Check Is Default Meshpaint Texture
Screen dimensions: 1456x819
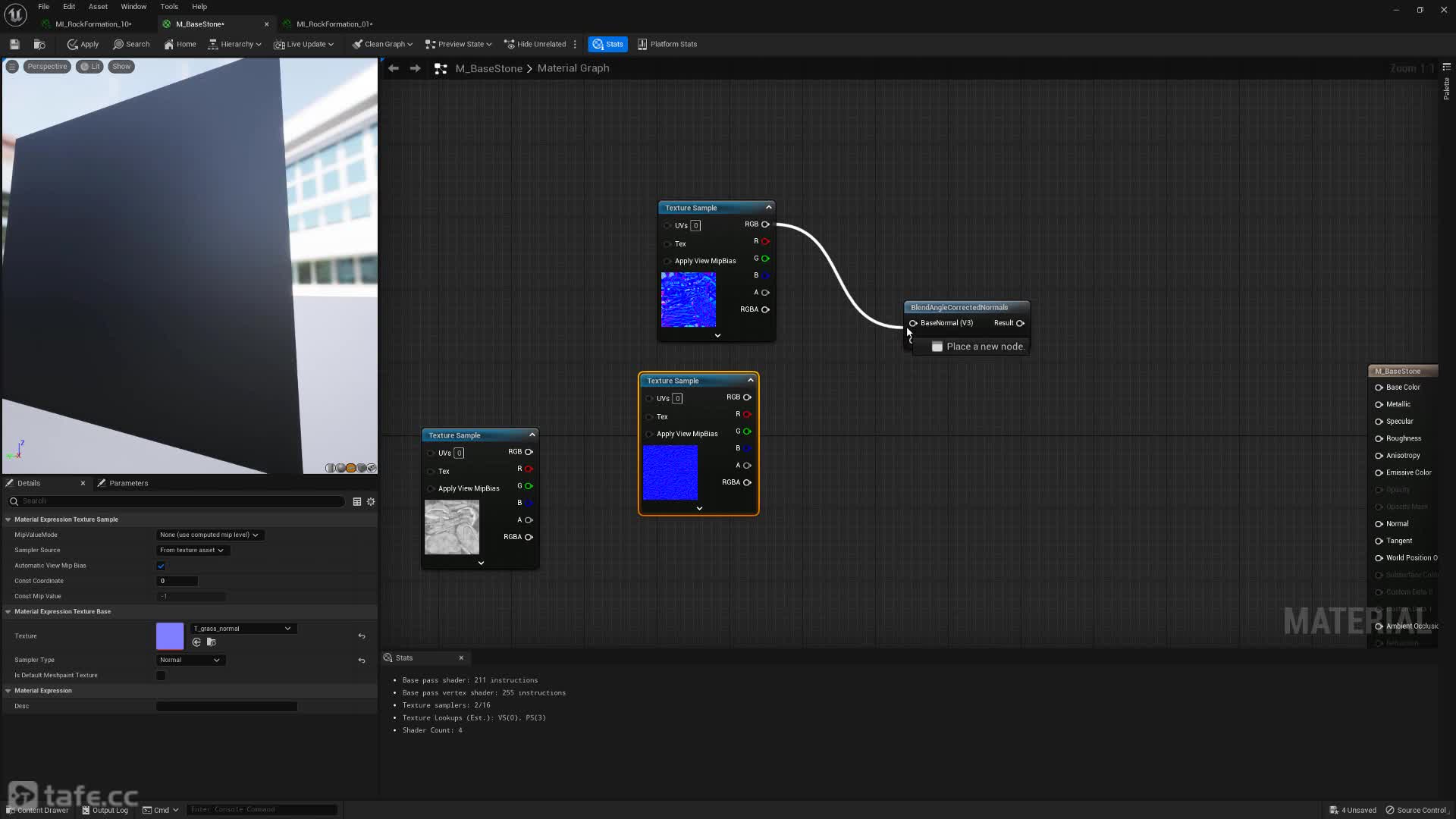tap(161, 676)
